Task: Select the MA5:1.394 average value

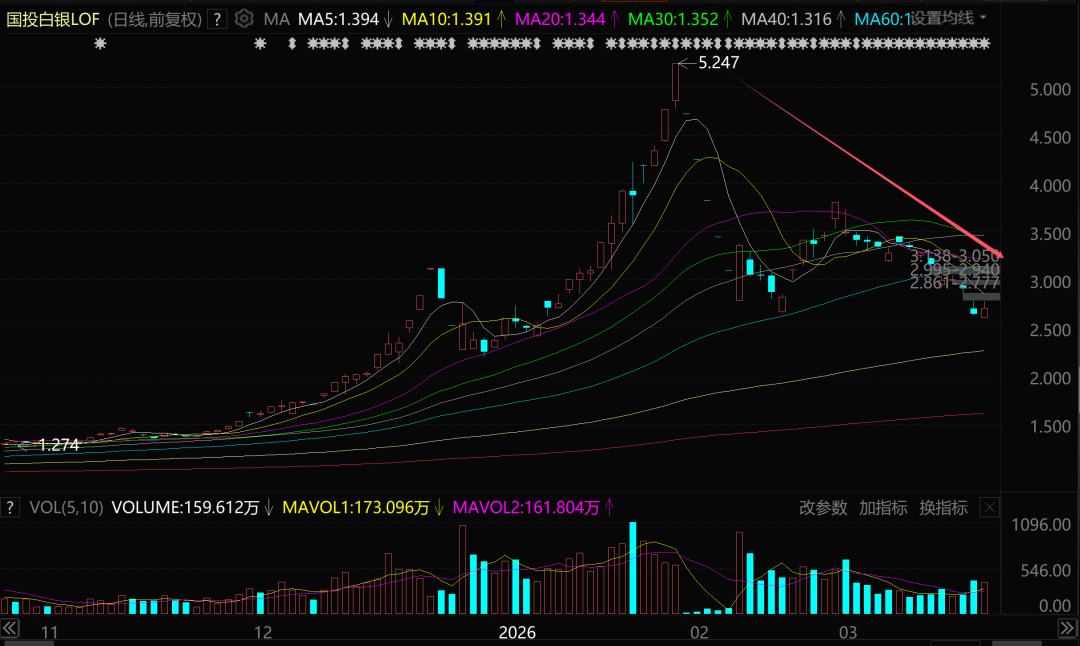Action: pyautogui.click(x=338, y=19)
